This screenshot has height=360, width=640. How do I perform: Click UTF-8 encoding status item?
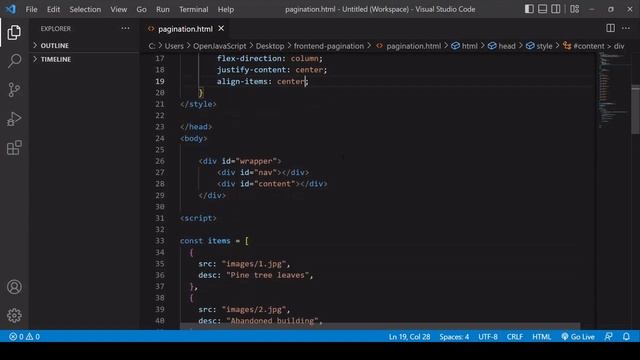pos(488,337)
